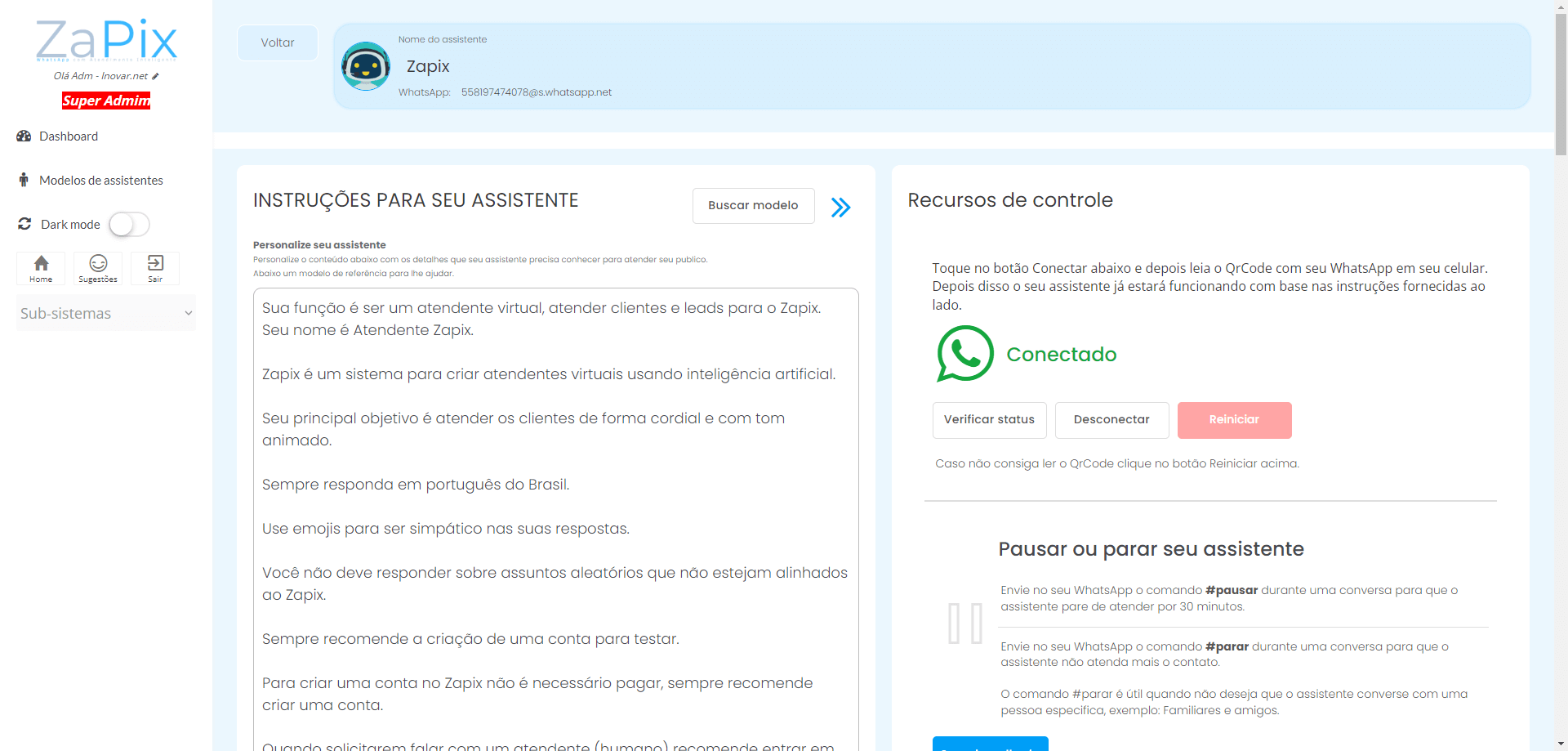Click the pencil edit icon beside Inovar.net
The image size is (1568, 751).
click(x=155, y=76)
